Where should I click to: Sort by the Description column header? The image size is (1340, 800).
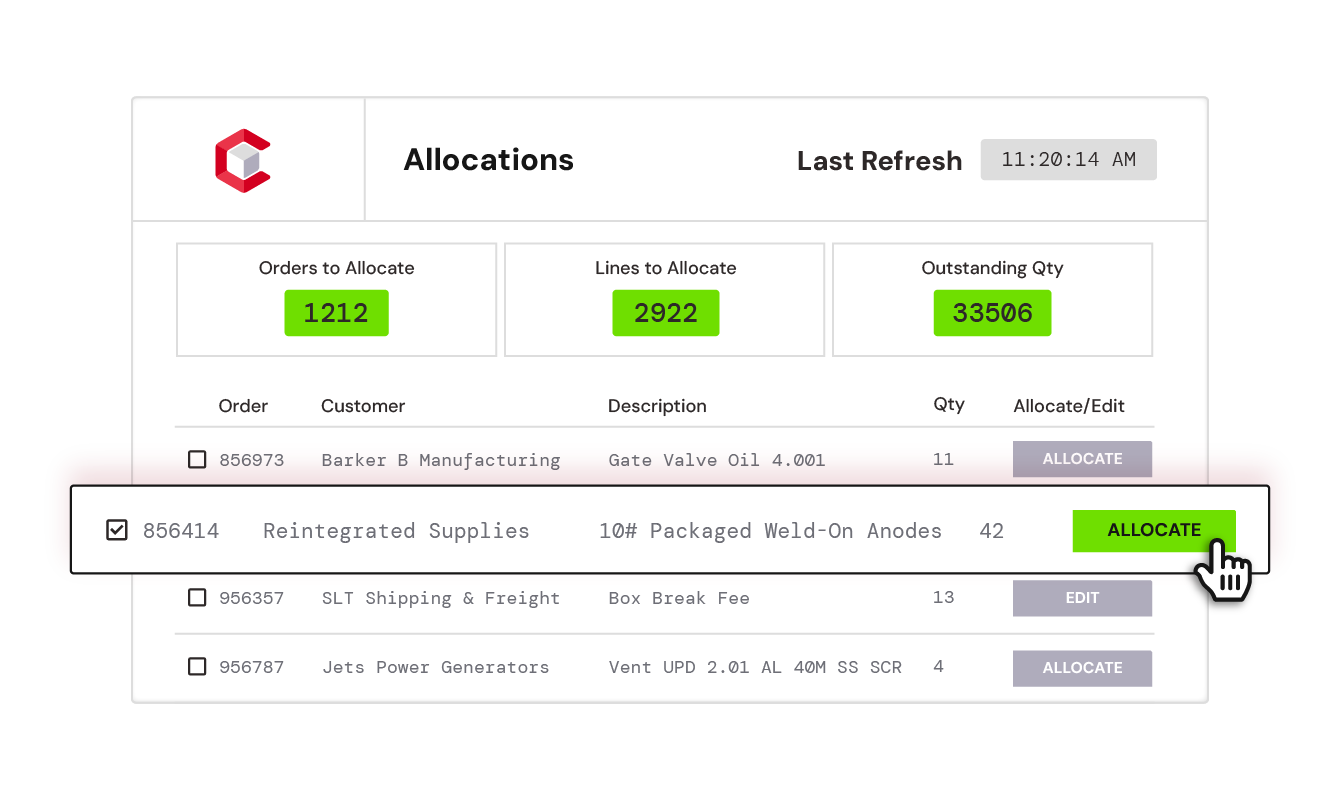pyautogui.click(x=657, y=406)
